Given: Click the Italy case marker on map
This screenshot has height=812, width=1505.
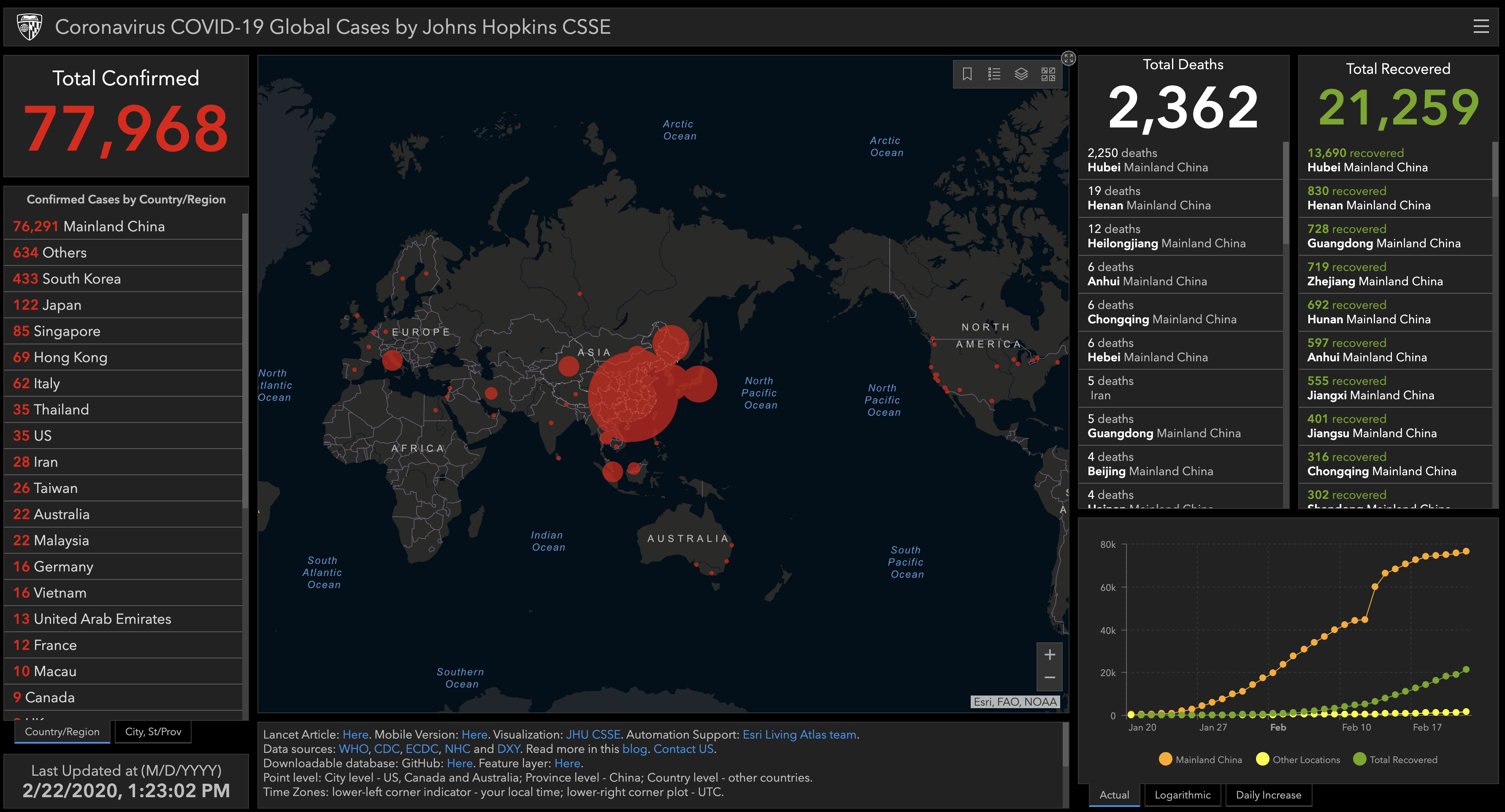Looking at the screenshot, I should point(392,360).
